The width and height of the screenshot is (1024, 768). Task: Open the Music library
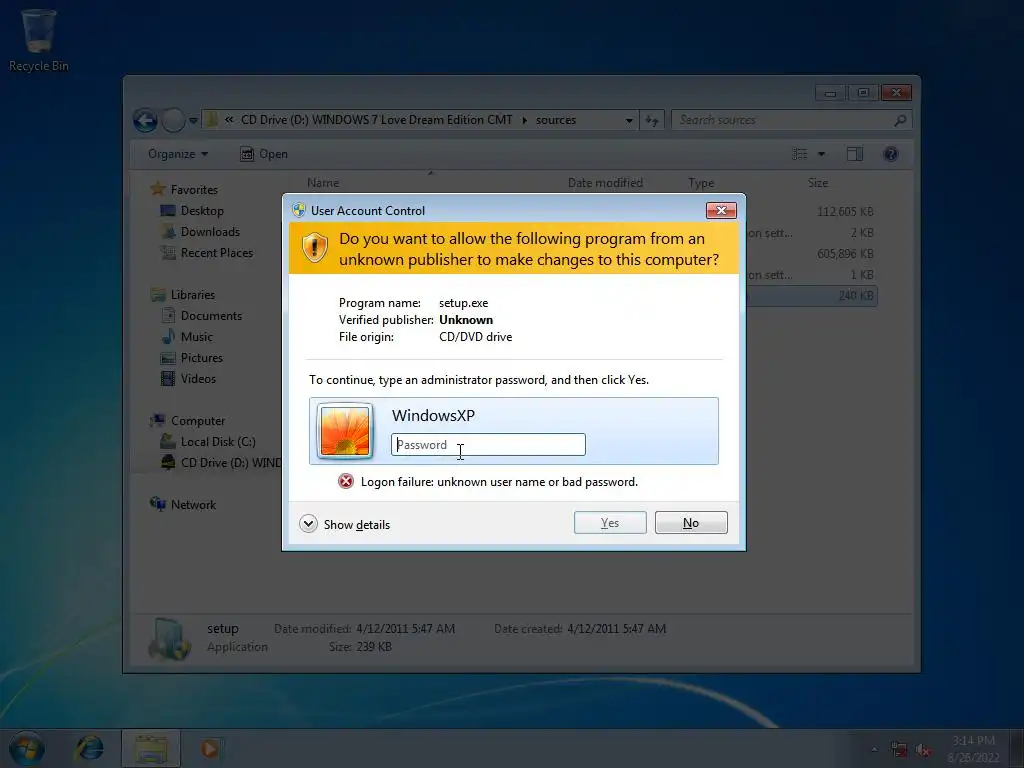coord(187,337)
